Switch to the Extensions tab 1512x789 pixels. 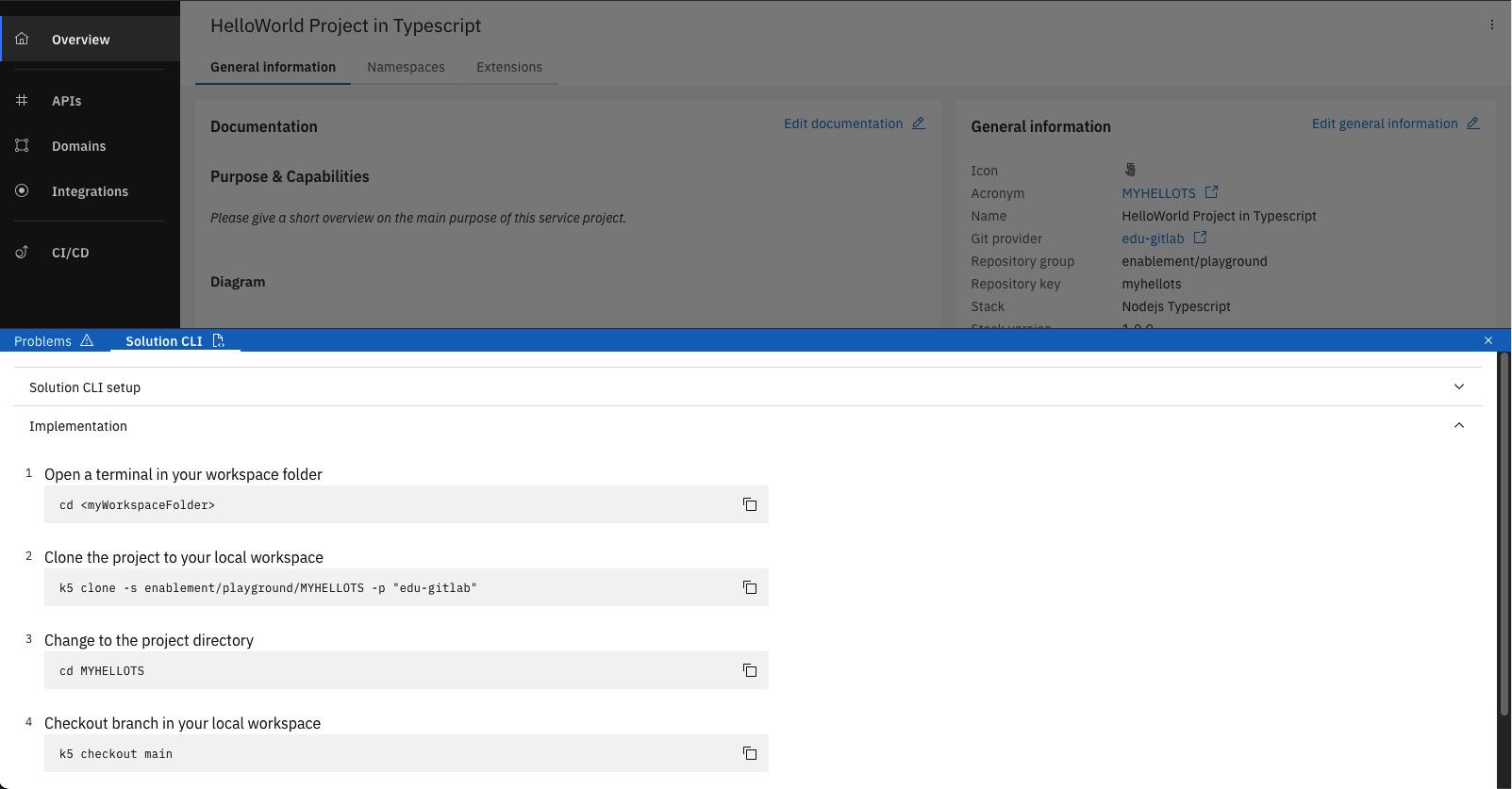[x=509, y=67]
